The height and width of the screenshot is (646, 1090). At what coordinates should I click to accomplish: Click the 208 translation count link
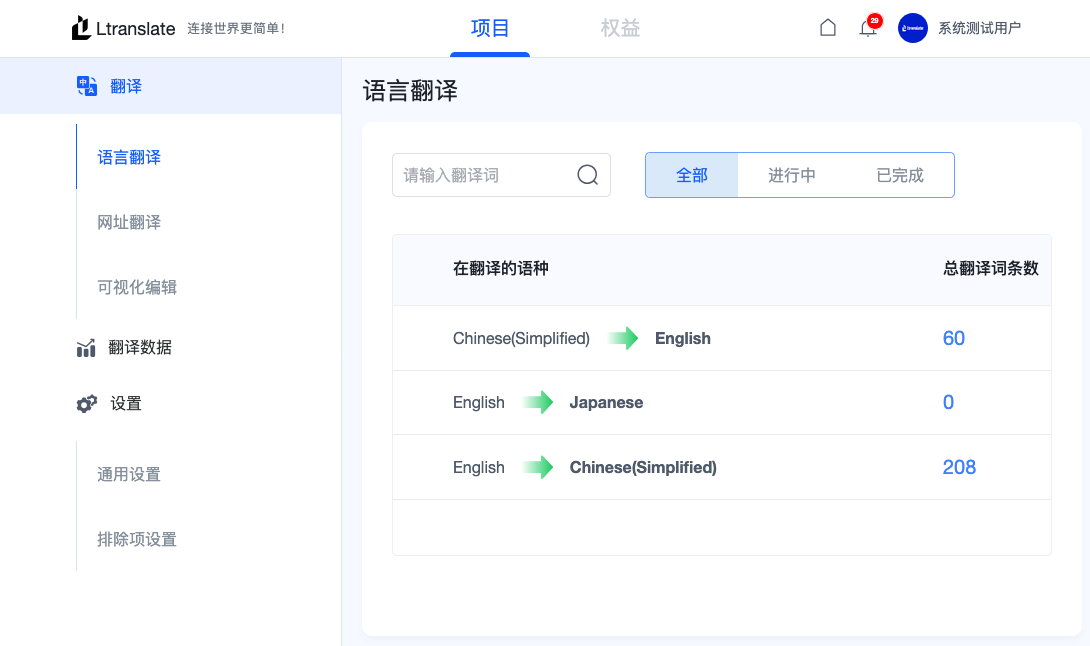coord(959,467)
